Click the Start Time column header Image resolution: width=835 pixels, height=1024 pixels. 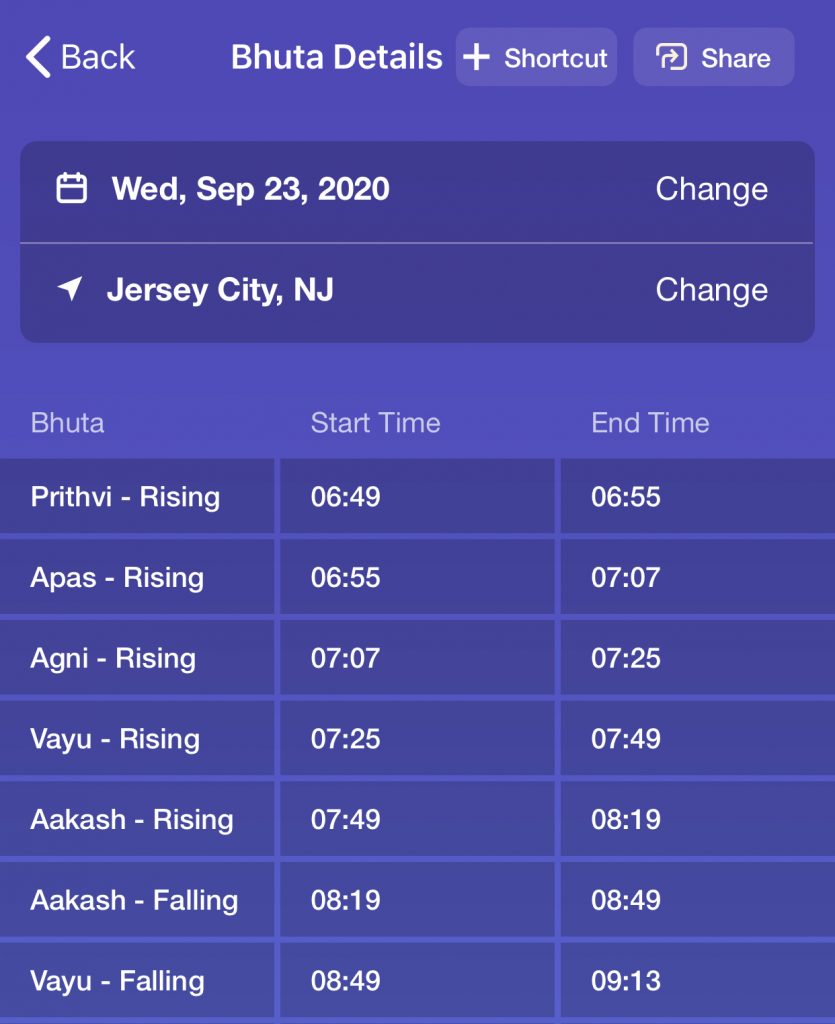click(375, 423)
